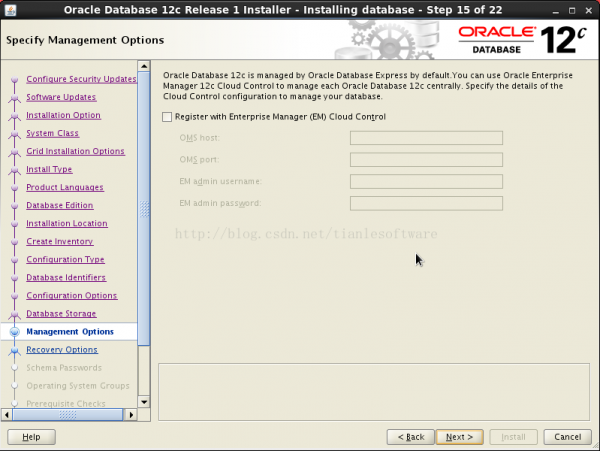Enable Register with Enterprise Manager Cloud Control checkbox
The width and height of the screenshot is (600, 451).
click(x=167, y=117)
